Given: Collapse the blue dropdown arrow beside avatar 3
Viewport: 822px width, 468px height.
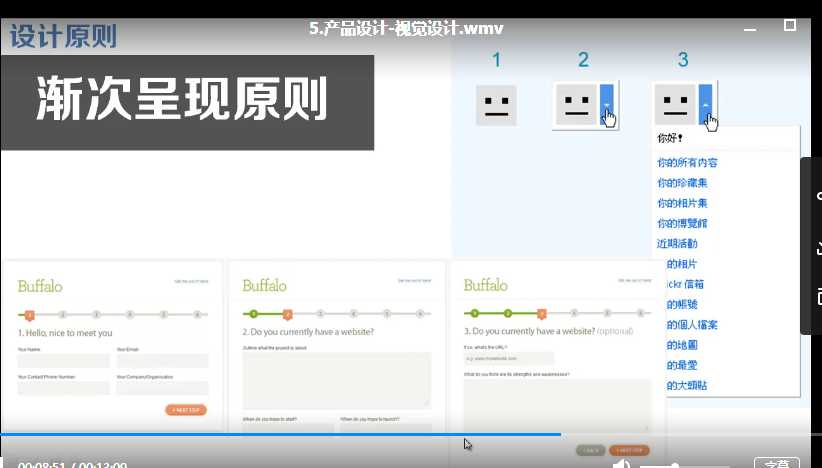Looking at the screenshot, I should tap(706, 105).
